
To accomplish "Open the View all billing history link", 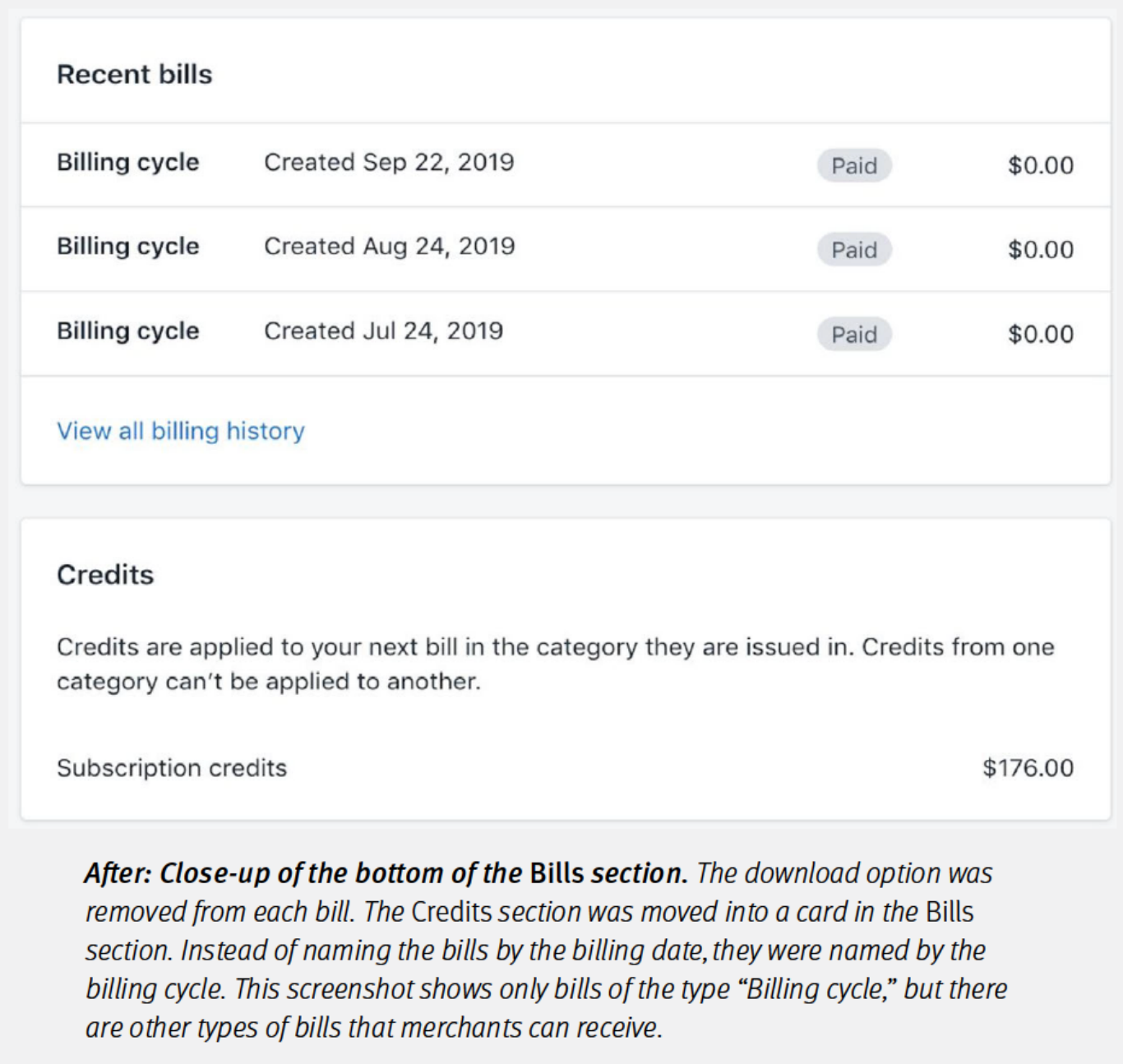I will pos(180,431).
